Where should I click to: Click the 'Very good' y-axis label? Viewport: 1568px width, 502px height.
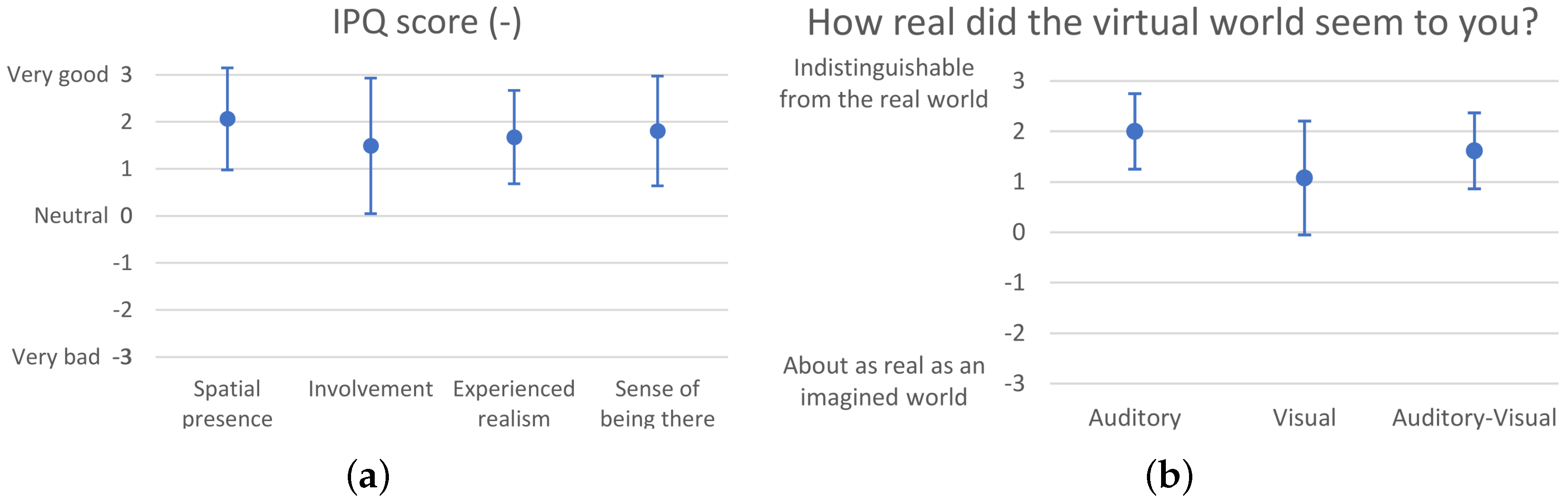[57, 75]
